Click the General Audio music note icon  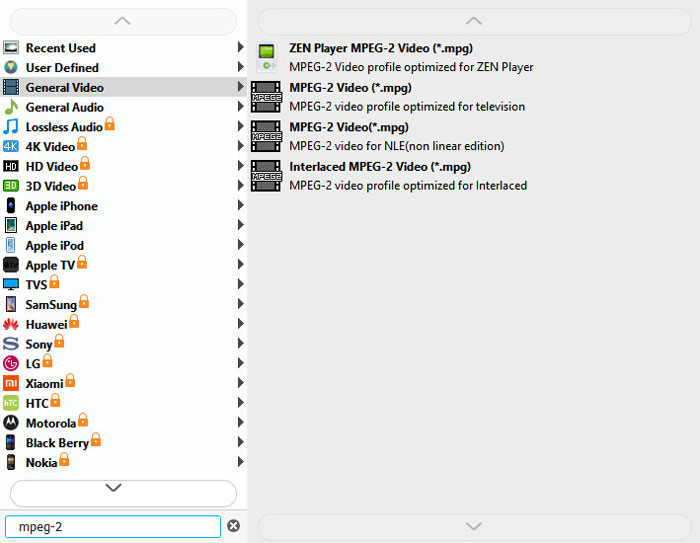point(11,107)
